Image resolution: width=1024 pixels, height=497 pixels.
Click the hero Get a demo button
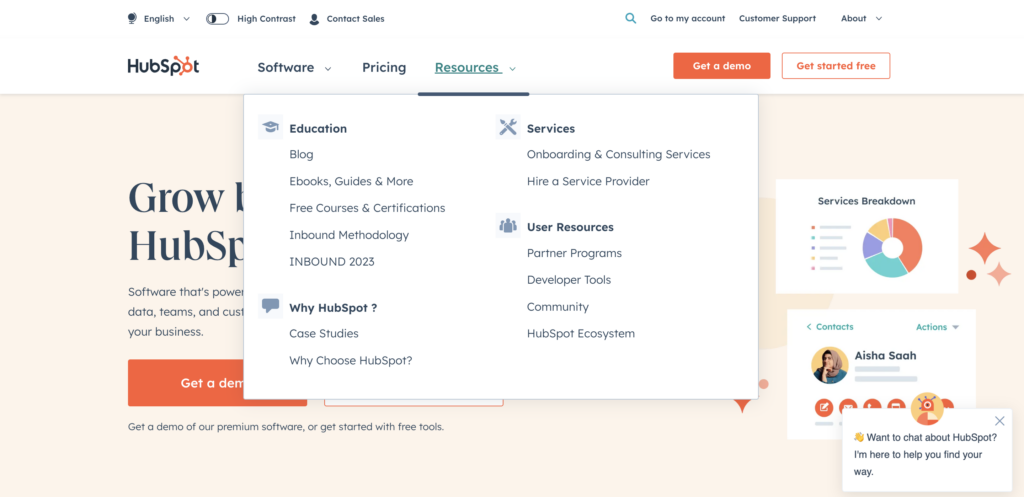pyautogui.click(x=217, y=383)
